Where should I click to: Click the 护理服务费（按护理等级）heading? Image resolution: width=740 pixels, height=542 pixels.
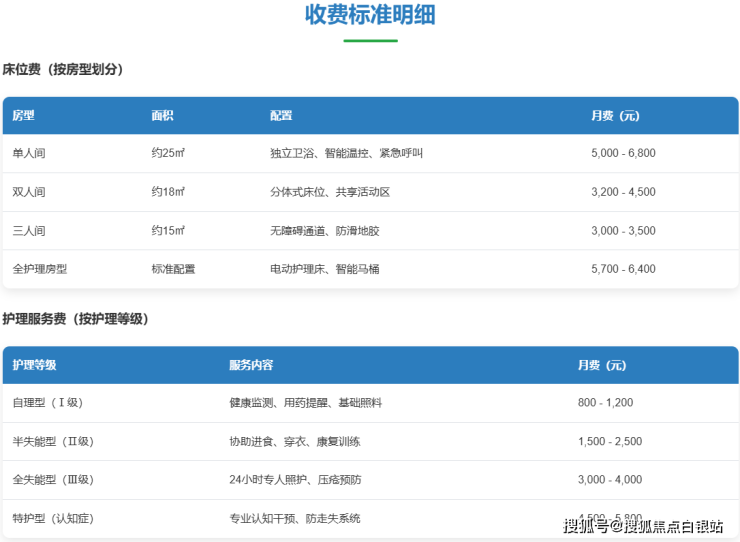coord(75,319)
